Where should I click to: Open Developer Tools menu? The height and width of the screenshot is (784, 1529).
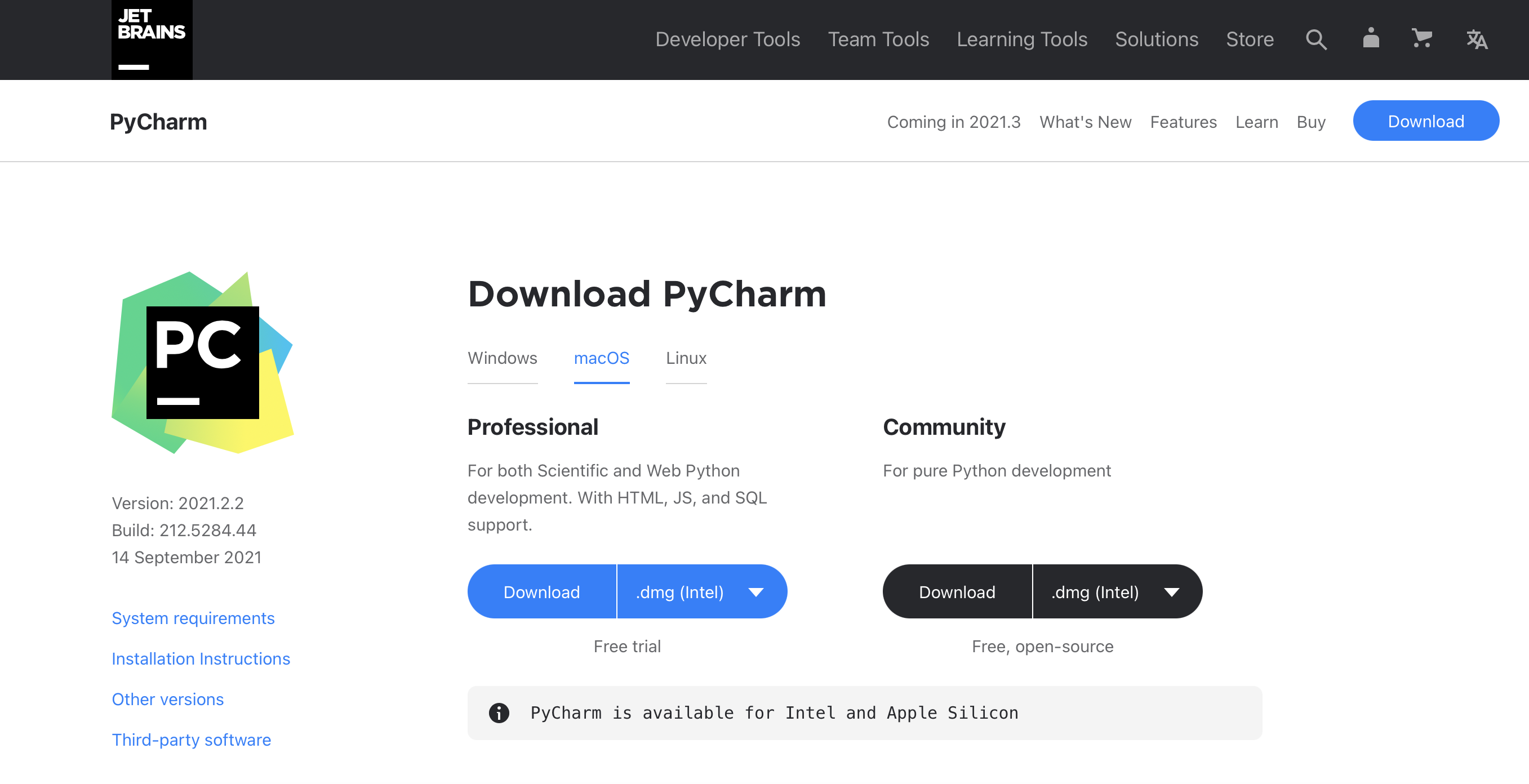pyautogui.click(x=728, y=39)
